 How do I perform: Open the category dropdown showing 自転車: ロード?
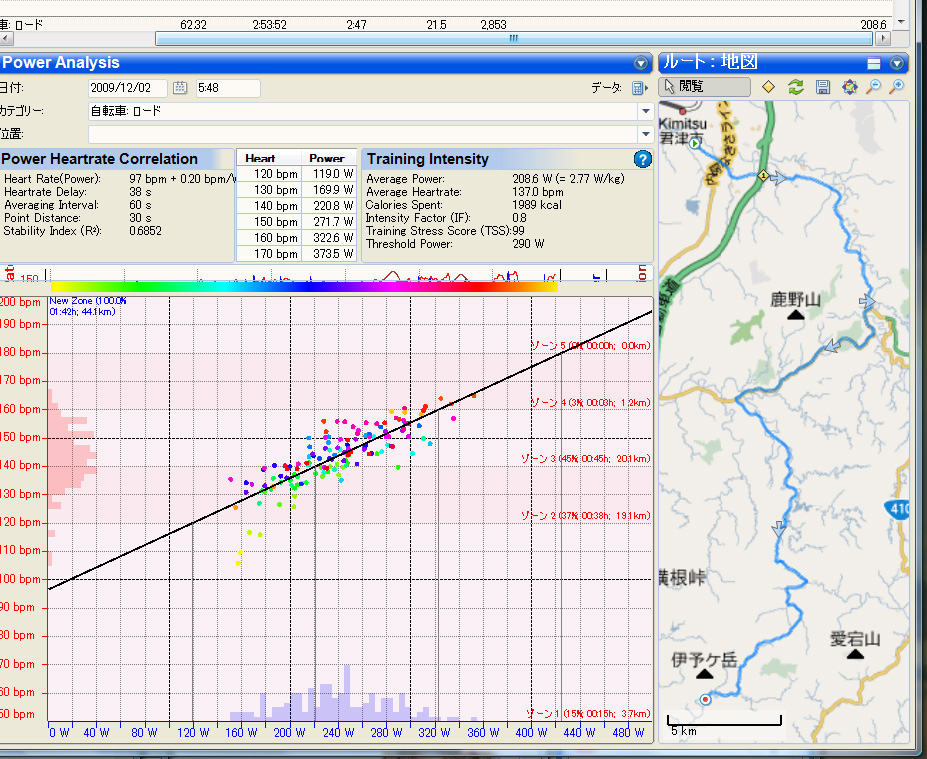click(x=645, y=111)
